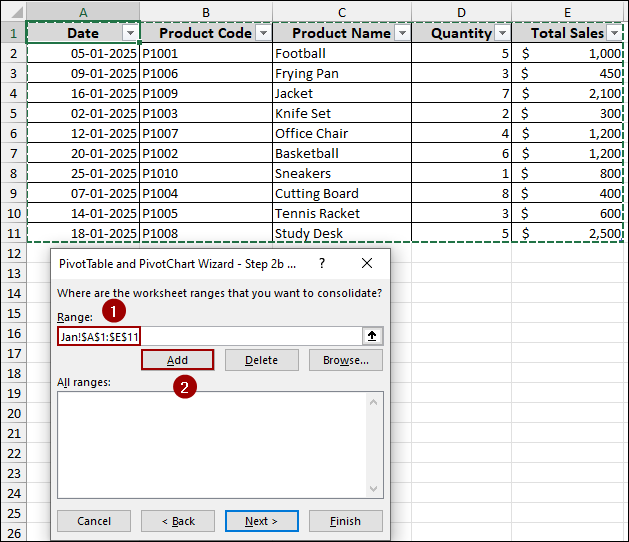Select column E header
Viewport: 629px width, 542px height.
coord(567,12)
